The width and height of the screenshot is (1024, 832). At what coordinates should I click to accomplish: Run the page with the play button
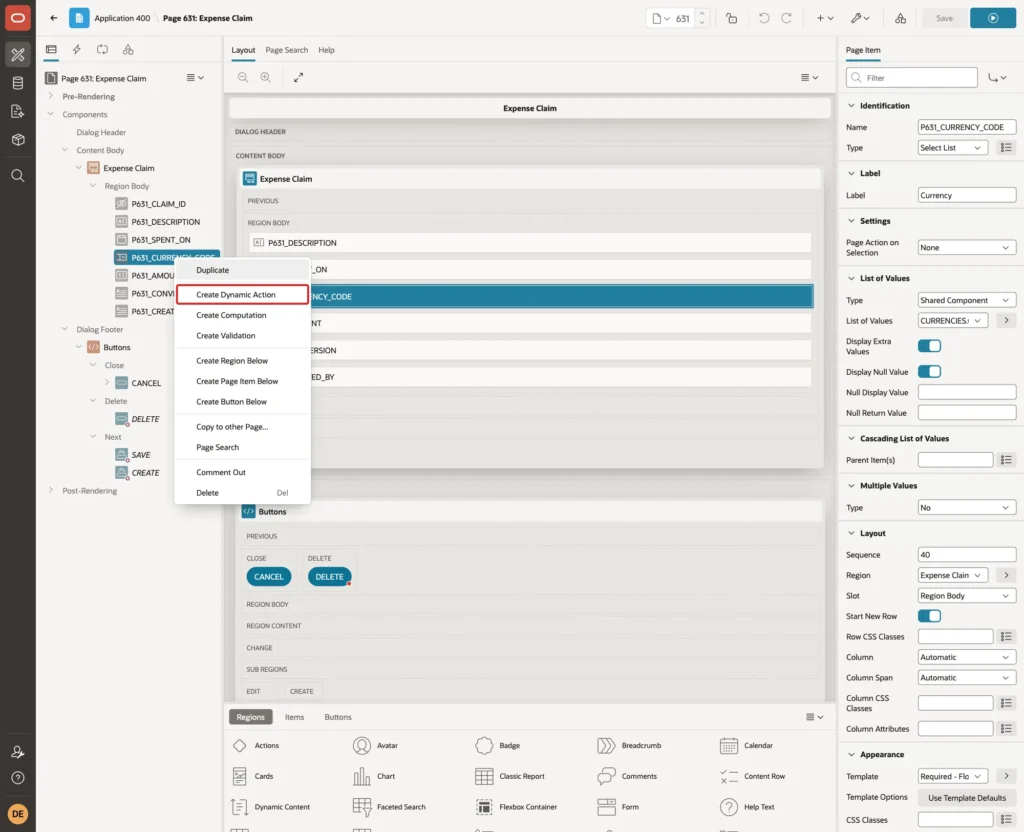click(993, 18)
